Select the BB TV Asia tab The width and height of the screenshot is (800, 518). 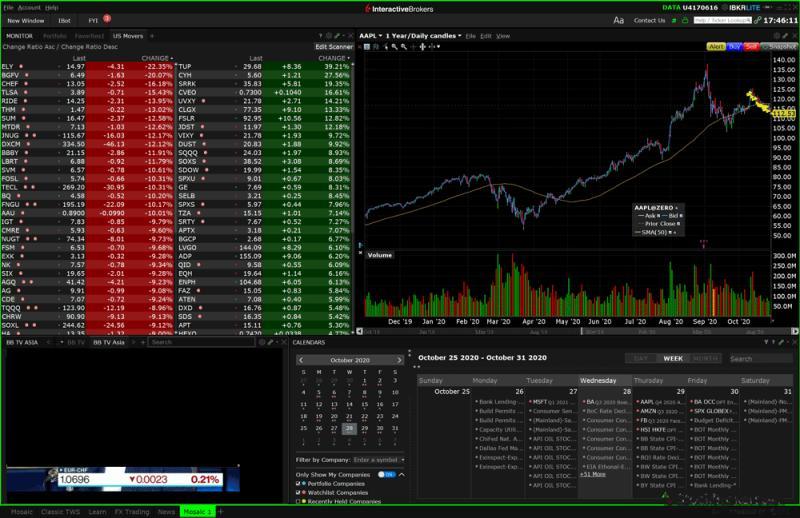point(109,342)
